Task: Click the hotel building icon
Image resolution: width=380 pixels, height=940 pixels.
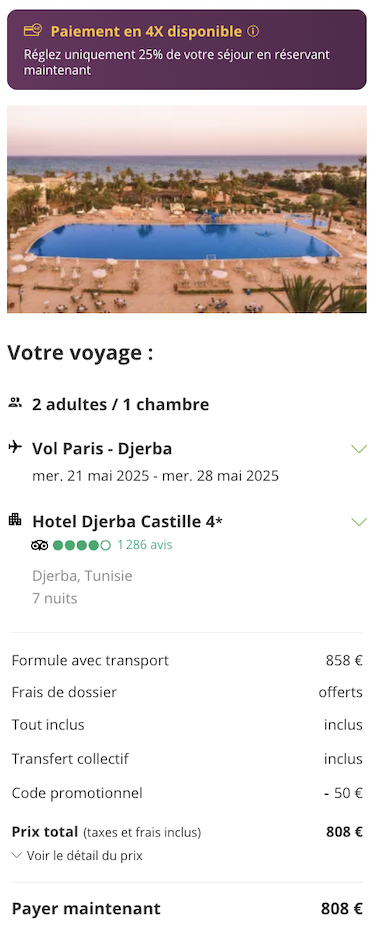Action: (15, 519)
